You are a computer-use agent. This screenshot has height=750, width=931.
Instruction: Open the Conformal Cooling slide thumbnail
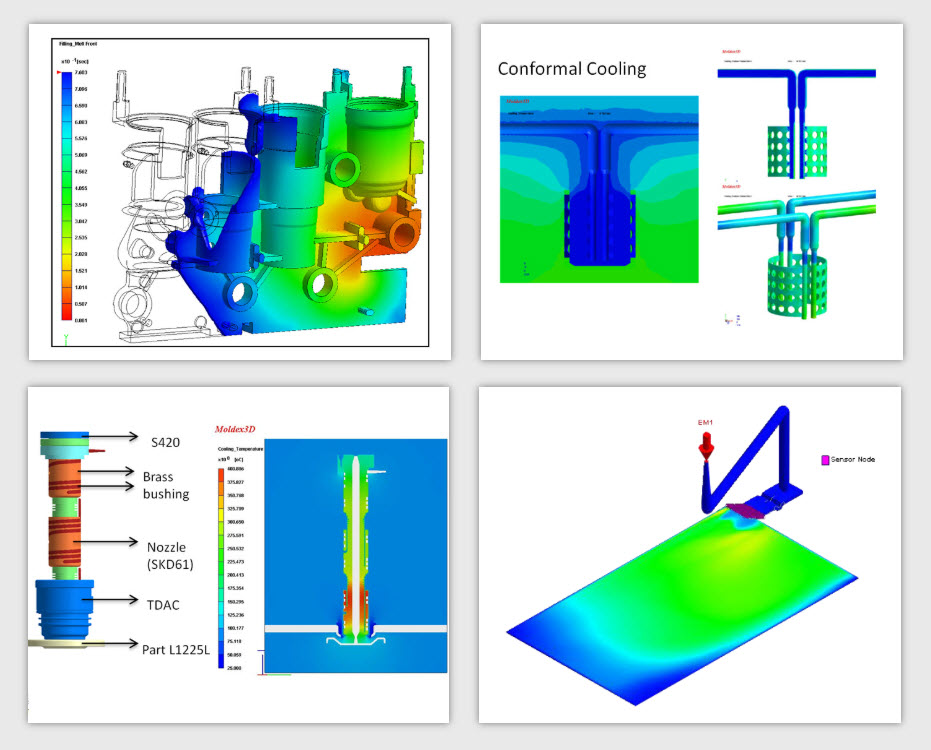click(690, 190)
